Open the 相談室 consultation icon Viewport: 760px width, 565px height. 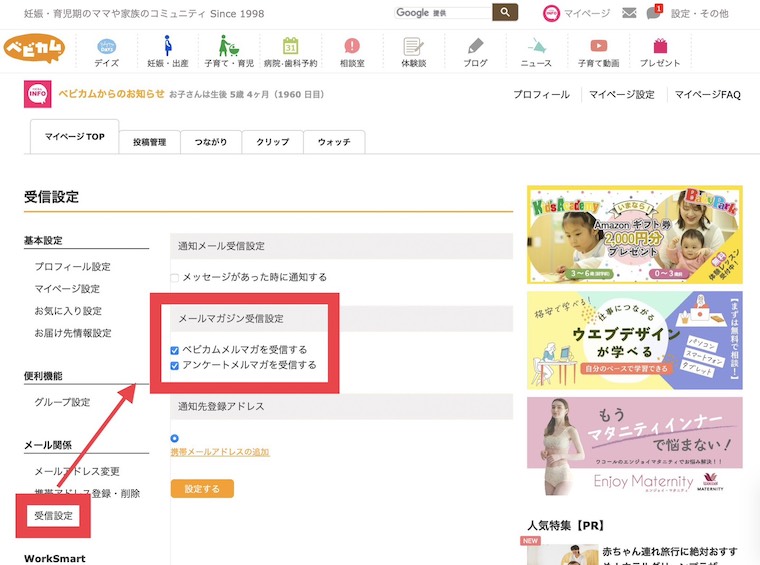[x=351, y=46]
